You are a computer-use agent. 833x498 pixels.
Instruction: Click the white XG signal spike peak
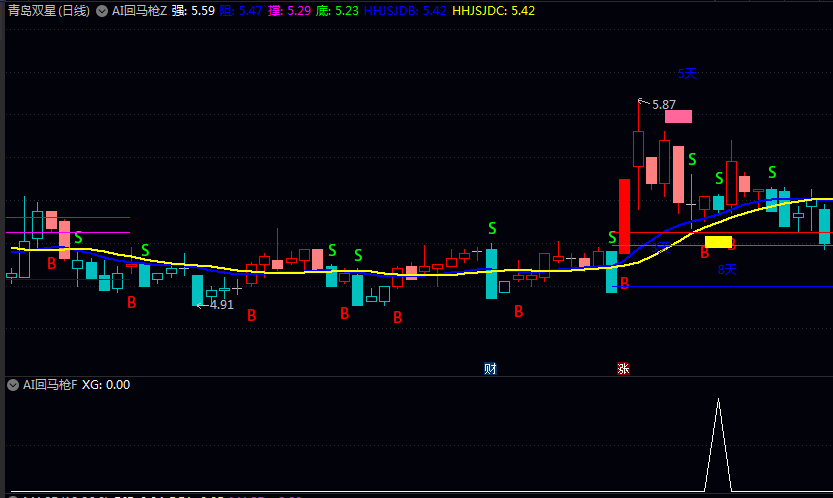point(718,400)
